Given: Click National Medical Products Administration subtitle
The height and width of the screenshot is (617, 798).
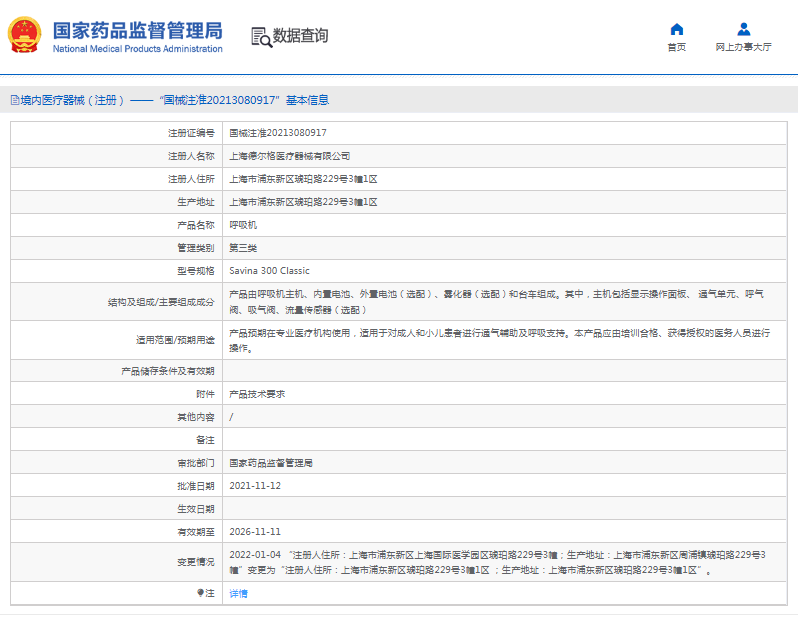Looking at the screenshot, I should [x=137, y=49].
